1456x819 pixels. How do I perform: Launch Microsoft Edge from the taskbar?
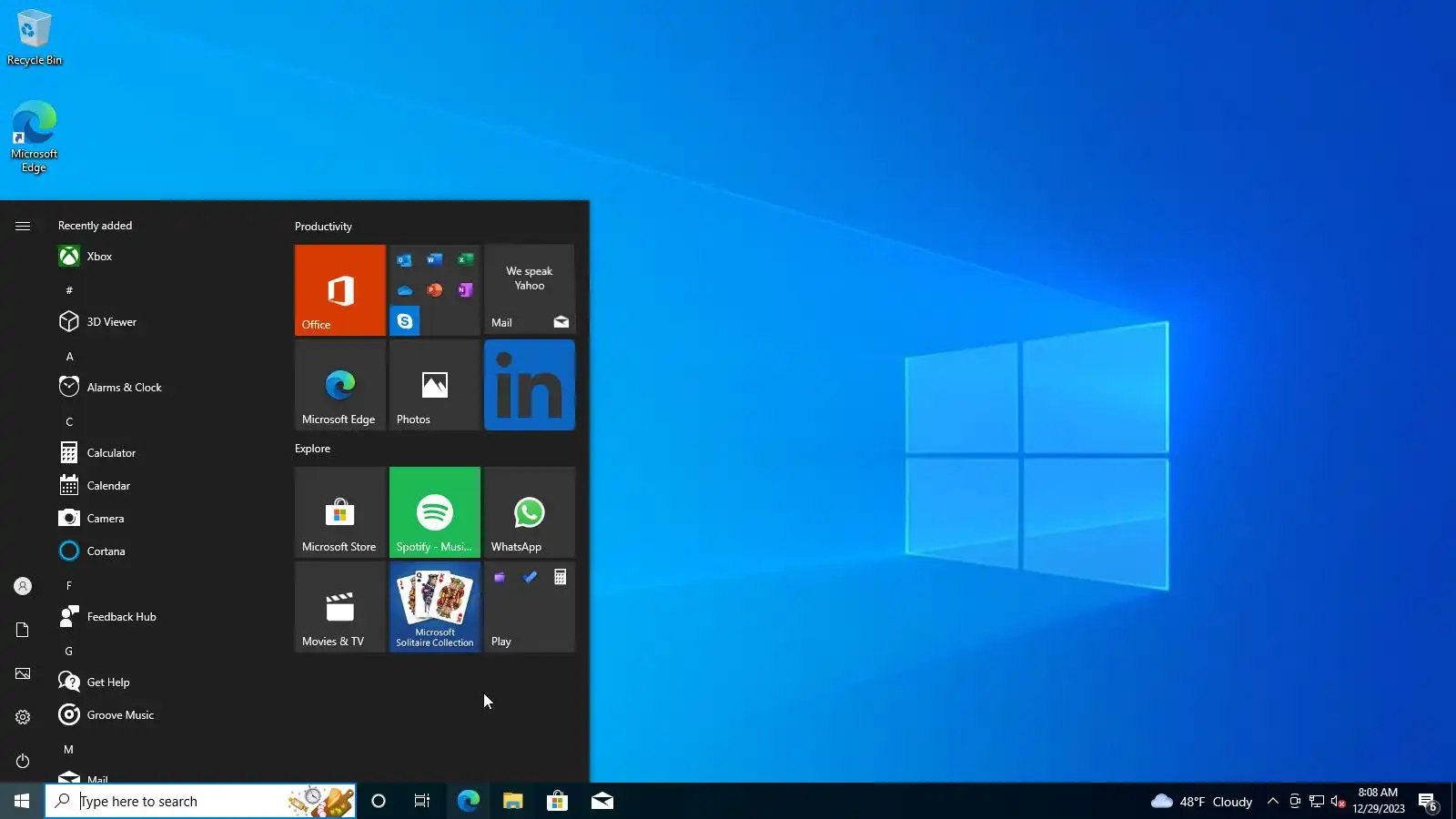(x=468, y=801)
